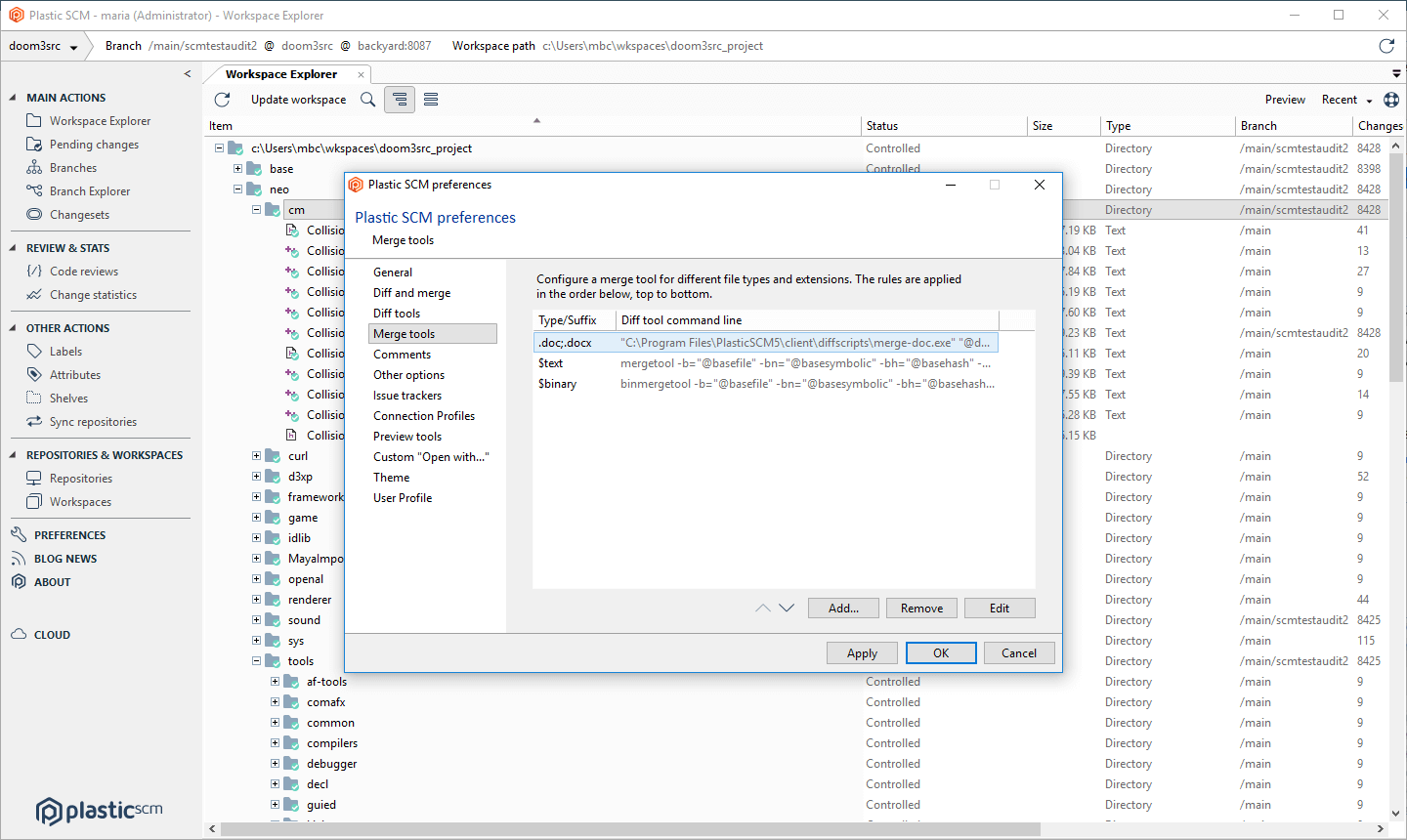Screen dimensions: 1407x840
Task: Cancel the preferences dialog
Action: coord(1019,653)
